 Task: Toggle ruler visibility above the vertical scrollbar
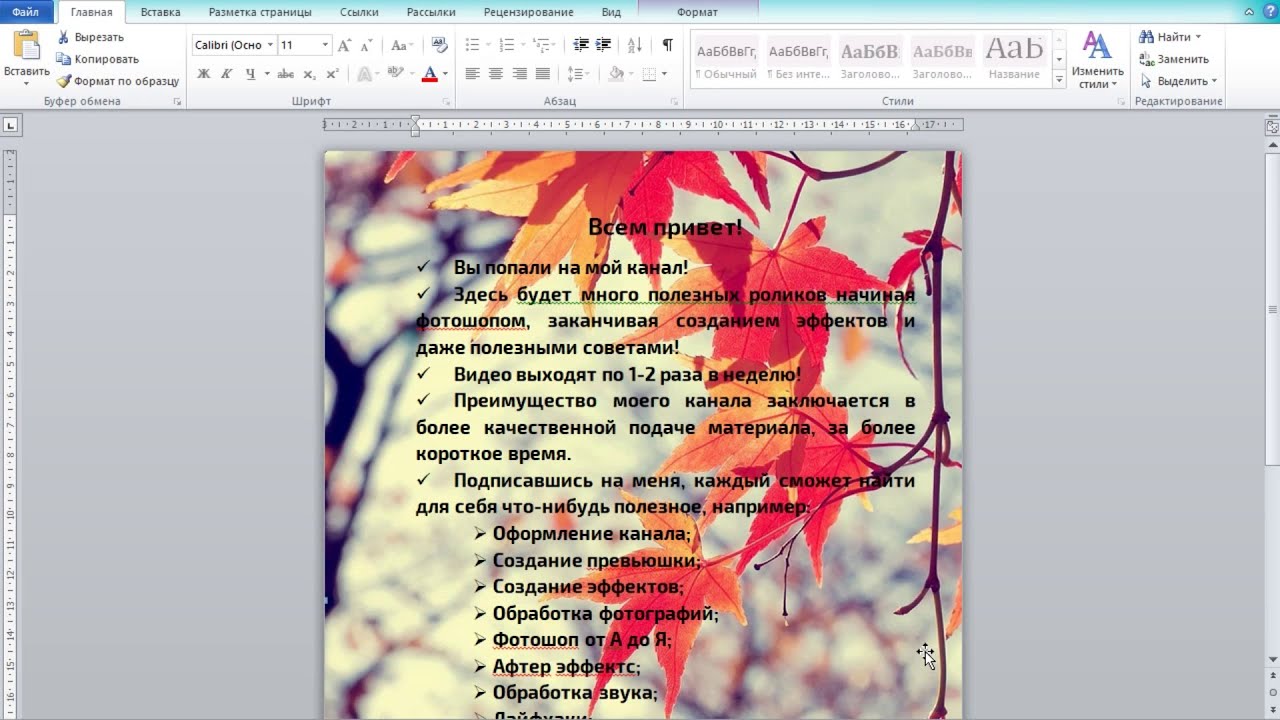click(x=1272, y=127)
